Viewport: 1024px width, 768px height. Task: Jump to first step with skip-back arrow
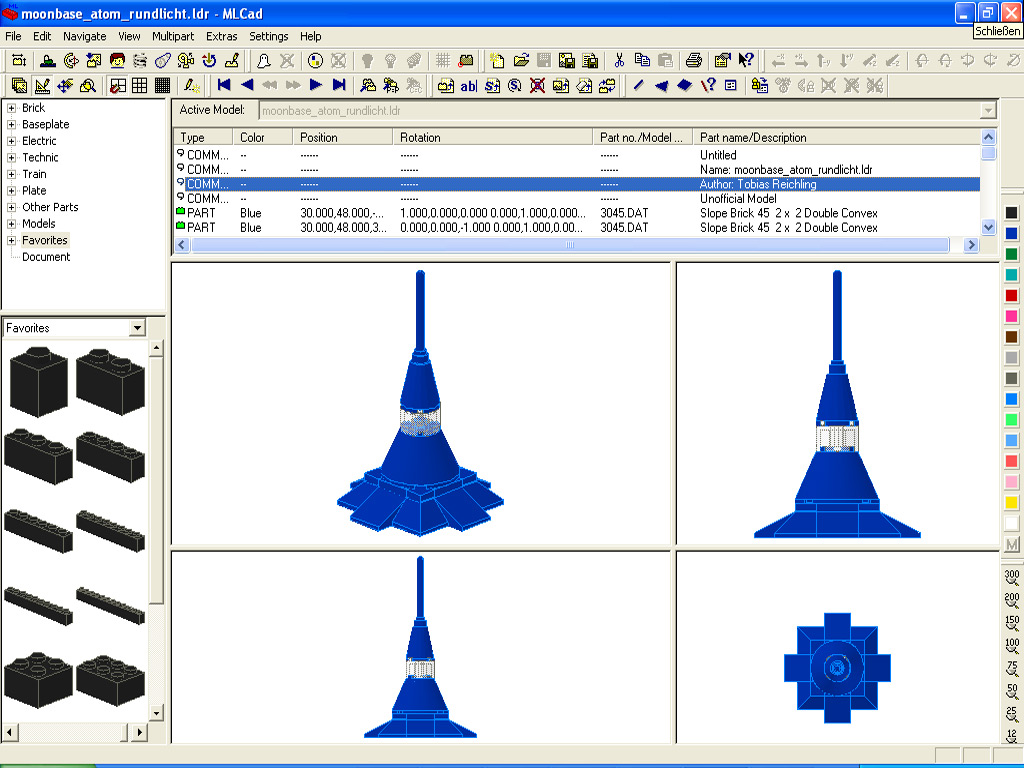(x=224, y=85)
